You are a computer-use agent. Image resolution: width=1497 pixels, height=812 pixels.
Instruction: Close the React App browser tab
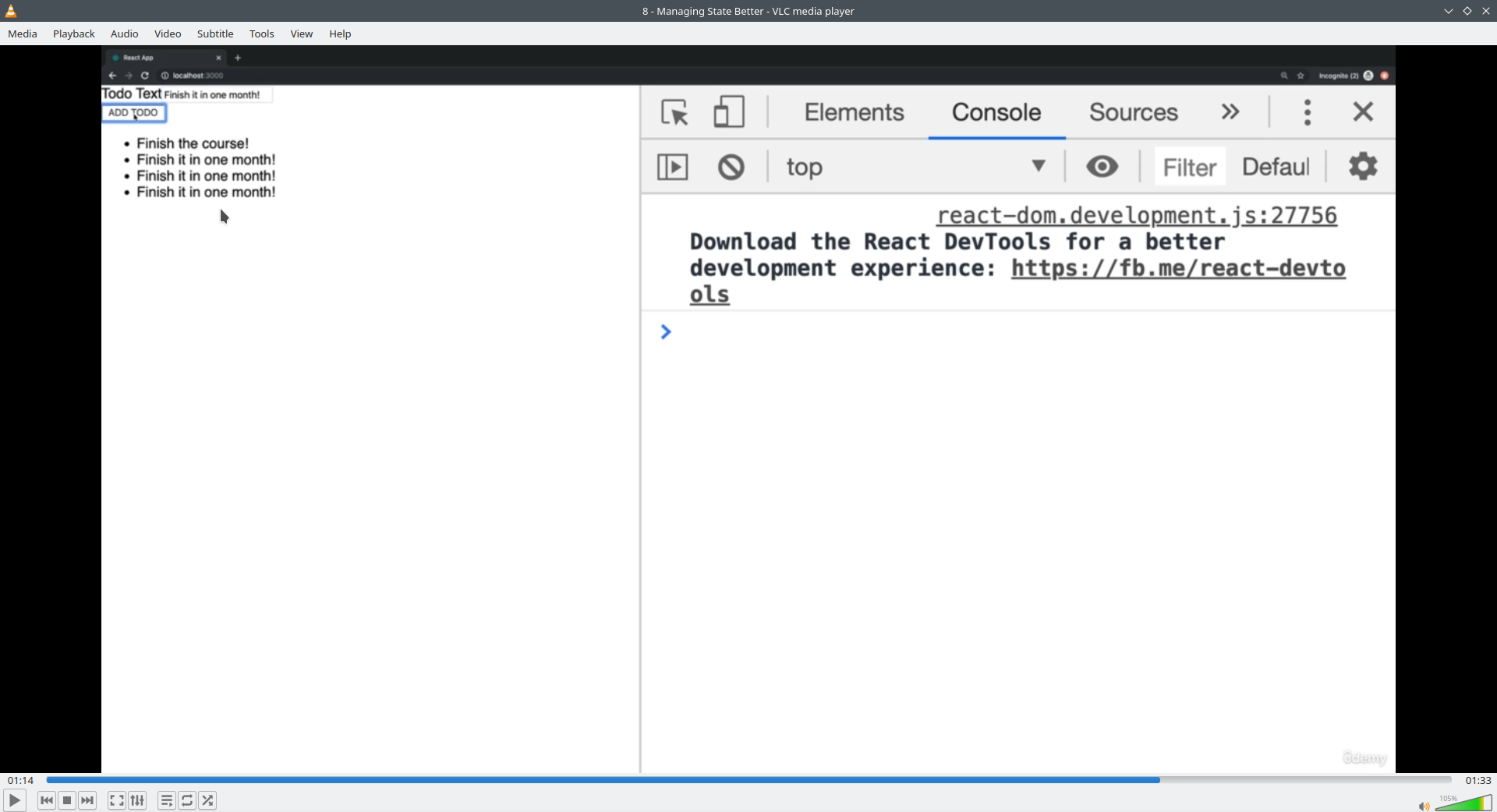(218, 58)
